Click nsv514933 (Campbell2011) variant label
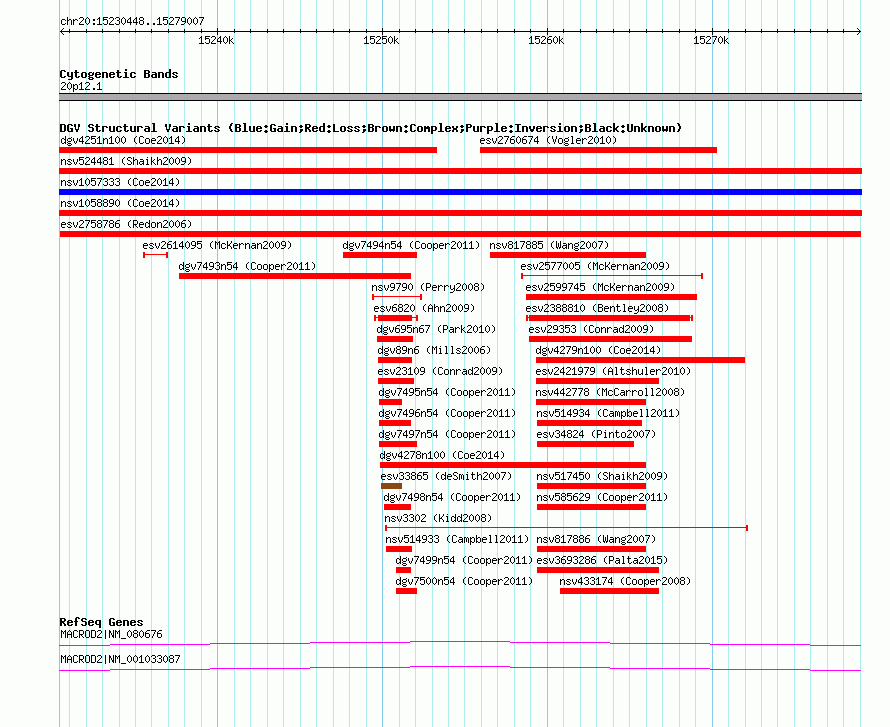890x727 pixels. [x=457, y=539]
